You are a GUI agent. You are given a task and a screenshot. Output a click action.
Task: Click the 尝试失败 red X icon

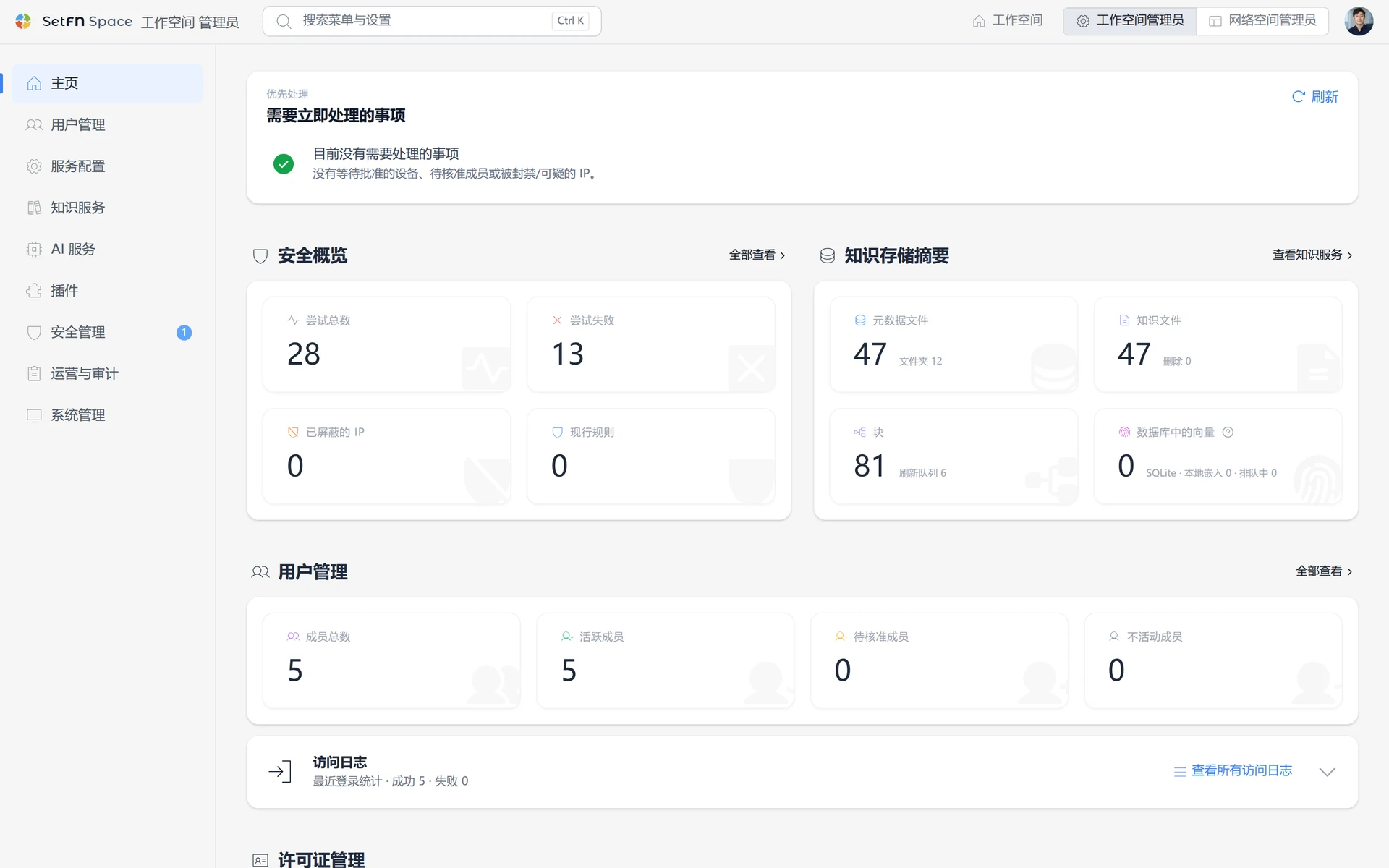pos(557,320)
